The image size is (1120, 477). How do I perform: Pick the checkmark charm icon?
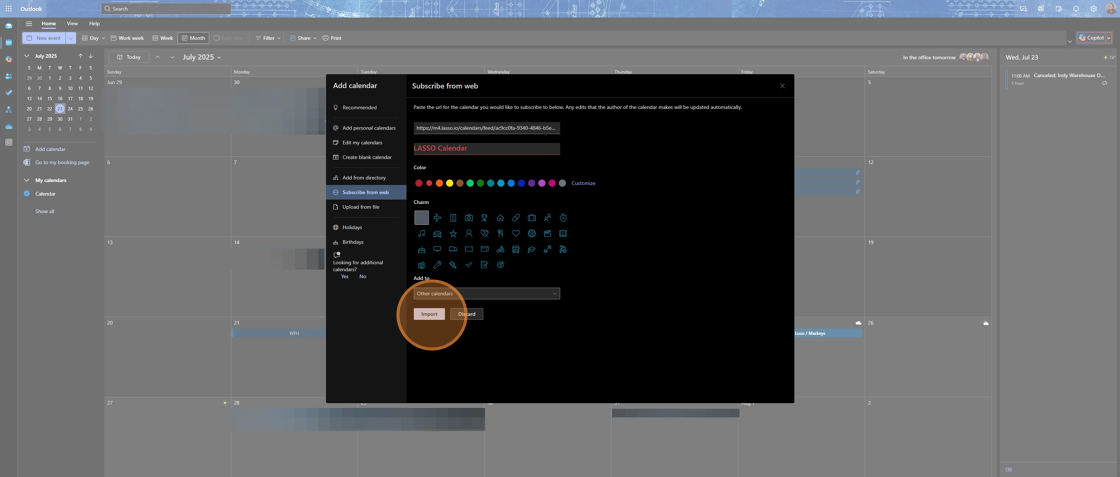coord(469,265)
